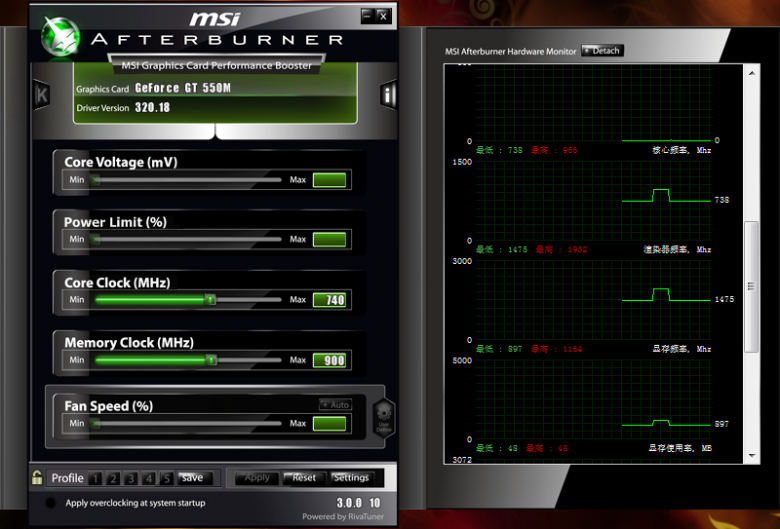The width and height of the screenshot is (780, 529).
Task: Click the Apply button
Action: pos(257,478)
